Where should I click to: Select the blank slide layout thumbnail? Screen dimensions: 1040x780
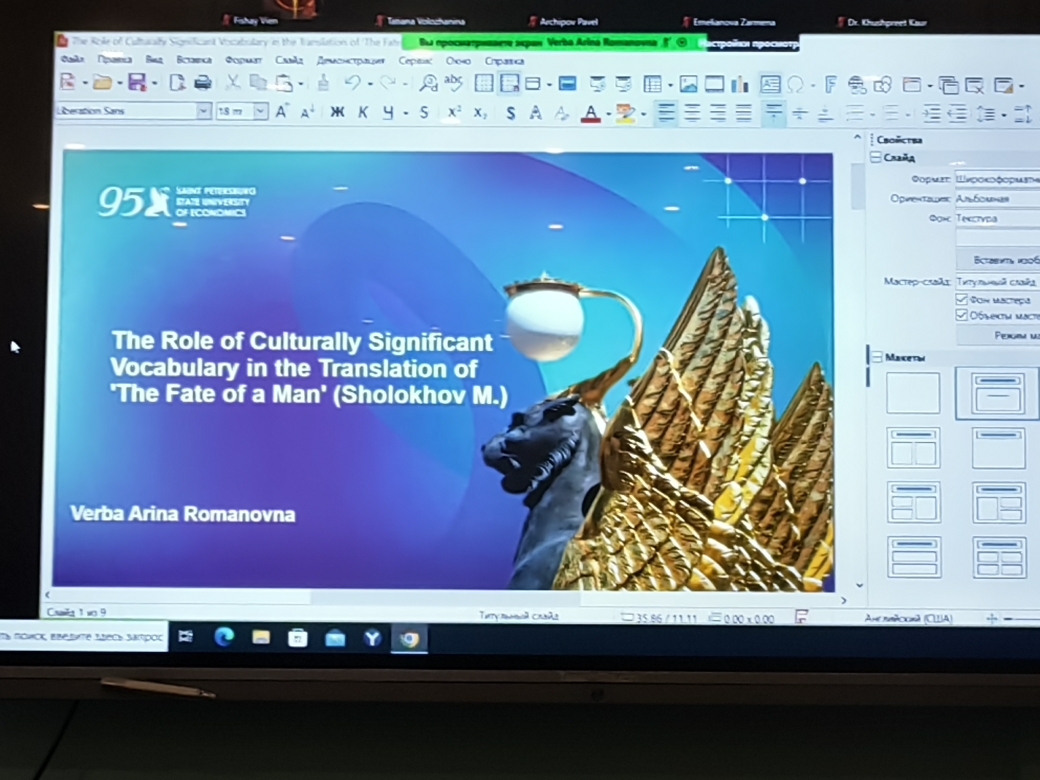[913, 393]
